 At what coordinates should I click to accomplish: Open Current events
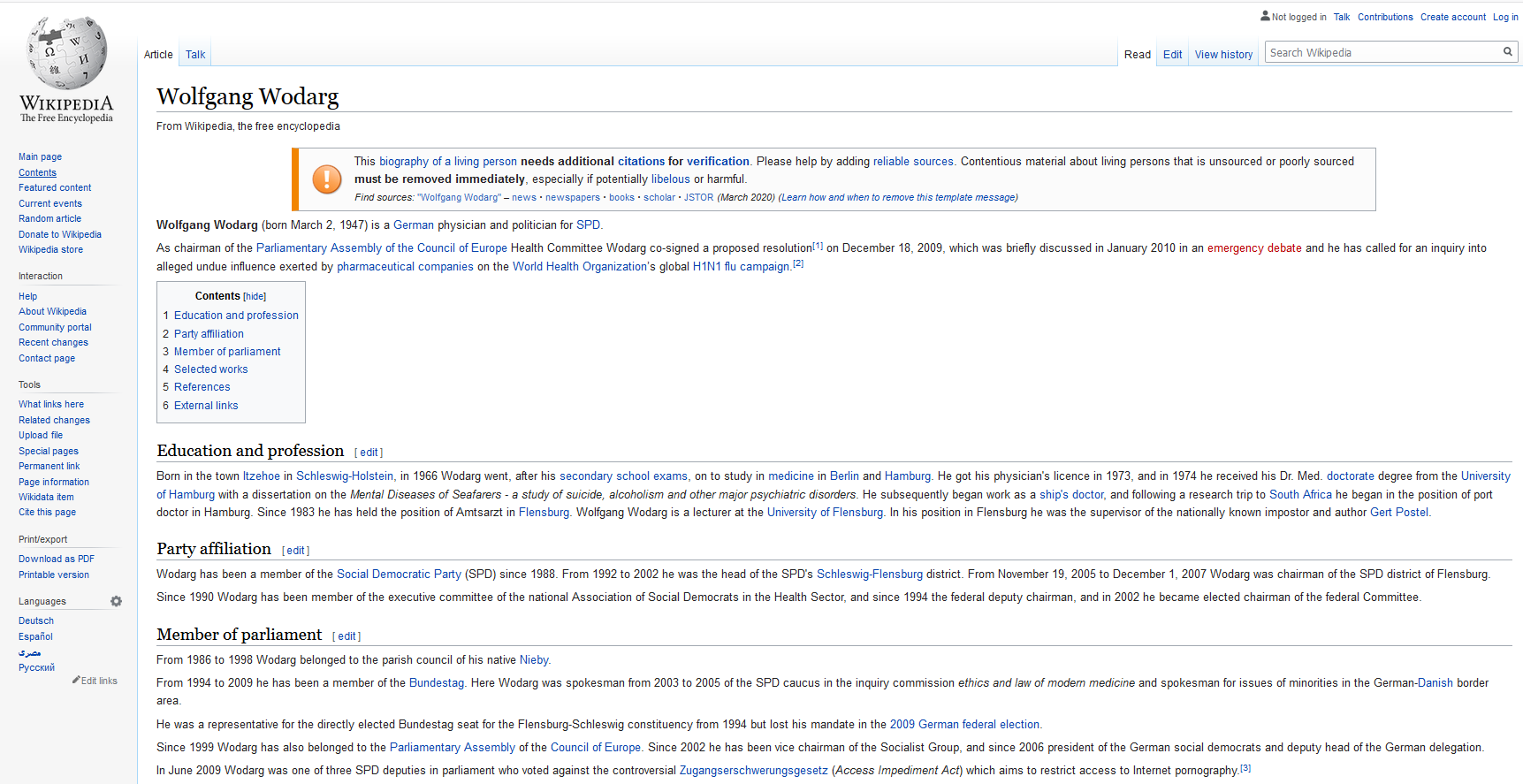(x=50, y=204)
